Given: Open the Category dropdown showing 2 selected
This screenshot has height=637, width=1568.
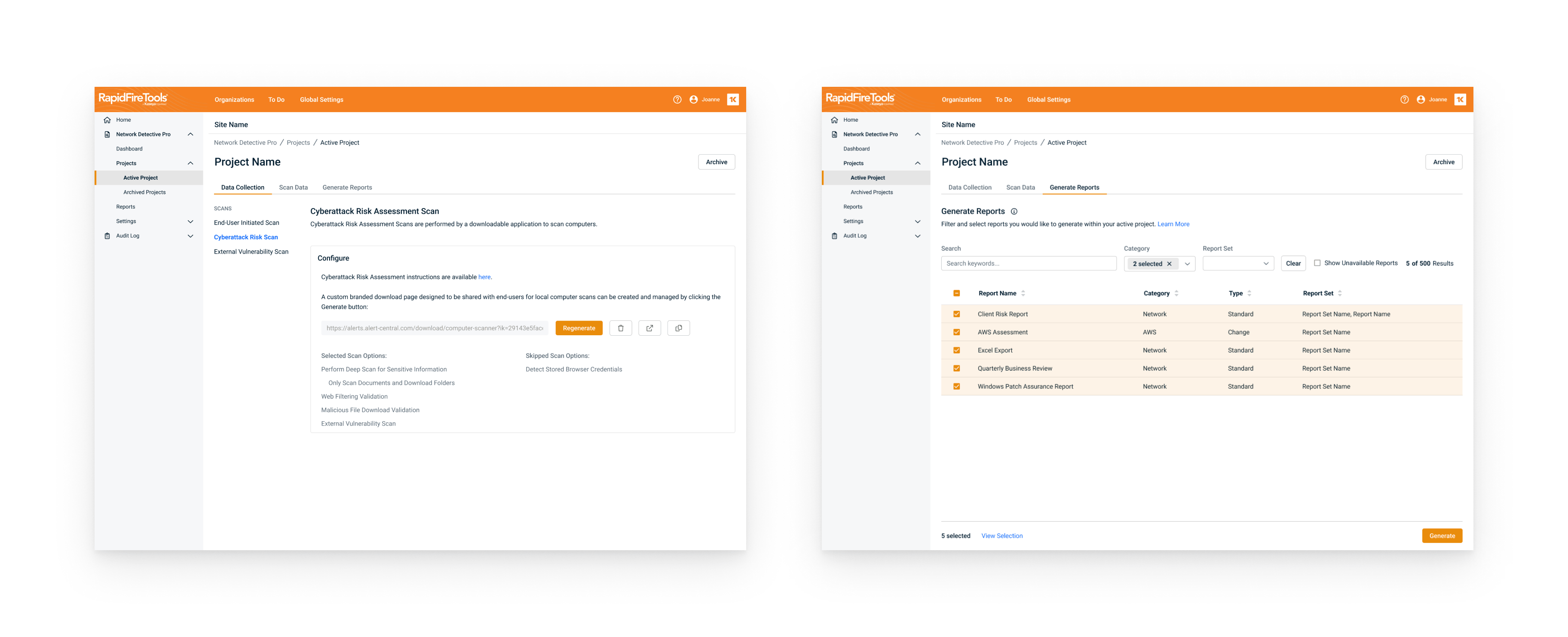Looking at the screenshot, I should click(x=1187, y=263).
